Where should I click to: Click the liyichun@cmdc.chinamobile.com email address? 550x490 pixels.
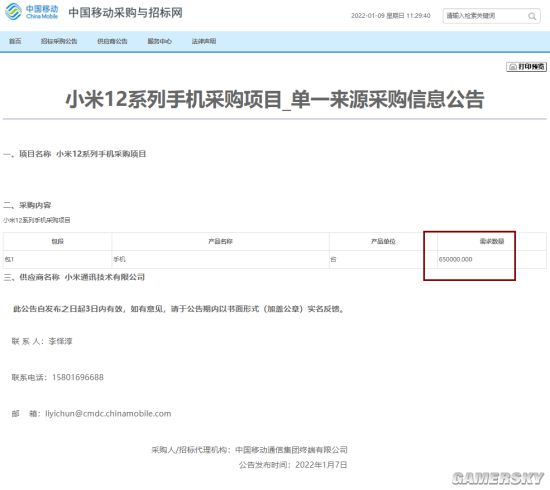(108, 414)
